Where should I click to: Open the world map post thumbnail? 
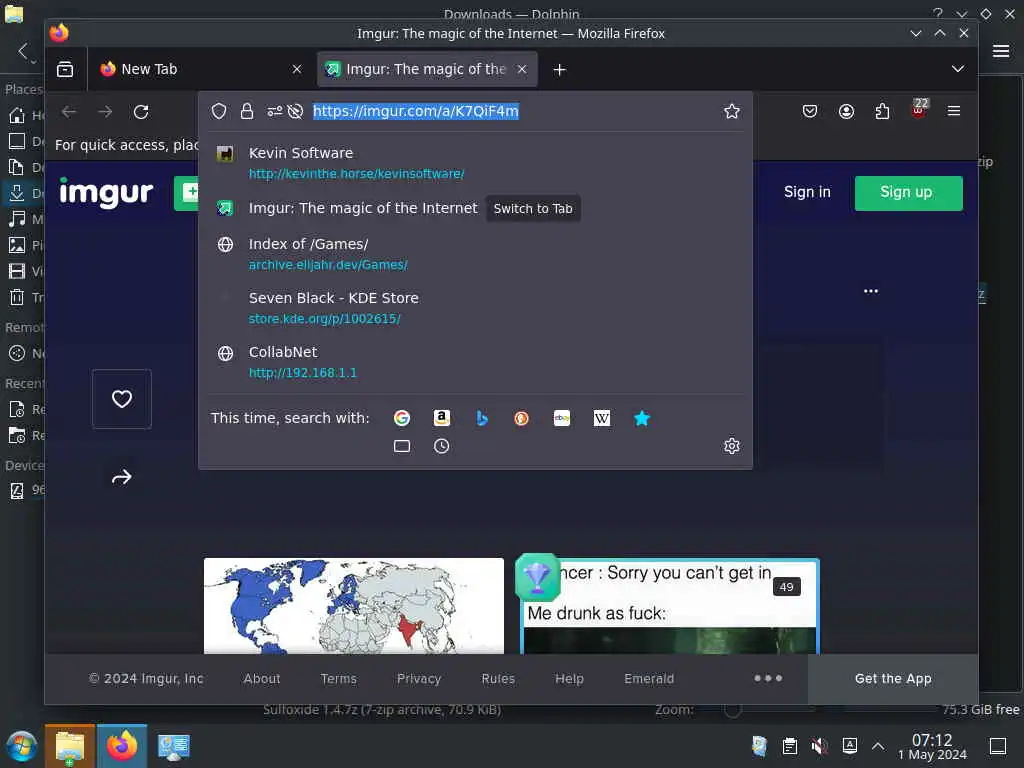point(354,606)
